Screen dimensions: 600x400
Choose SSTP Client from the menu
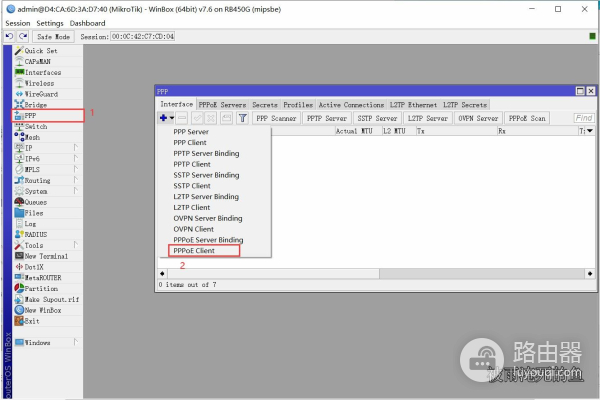[x=192, y=186]
